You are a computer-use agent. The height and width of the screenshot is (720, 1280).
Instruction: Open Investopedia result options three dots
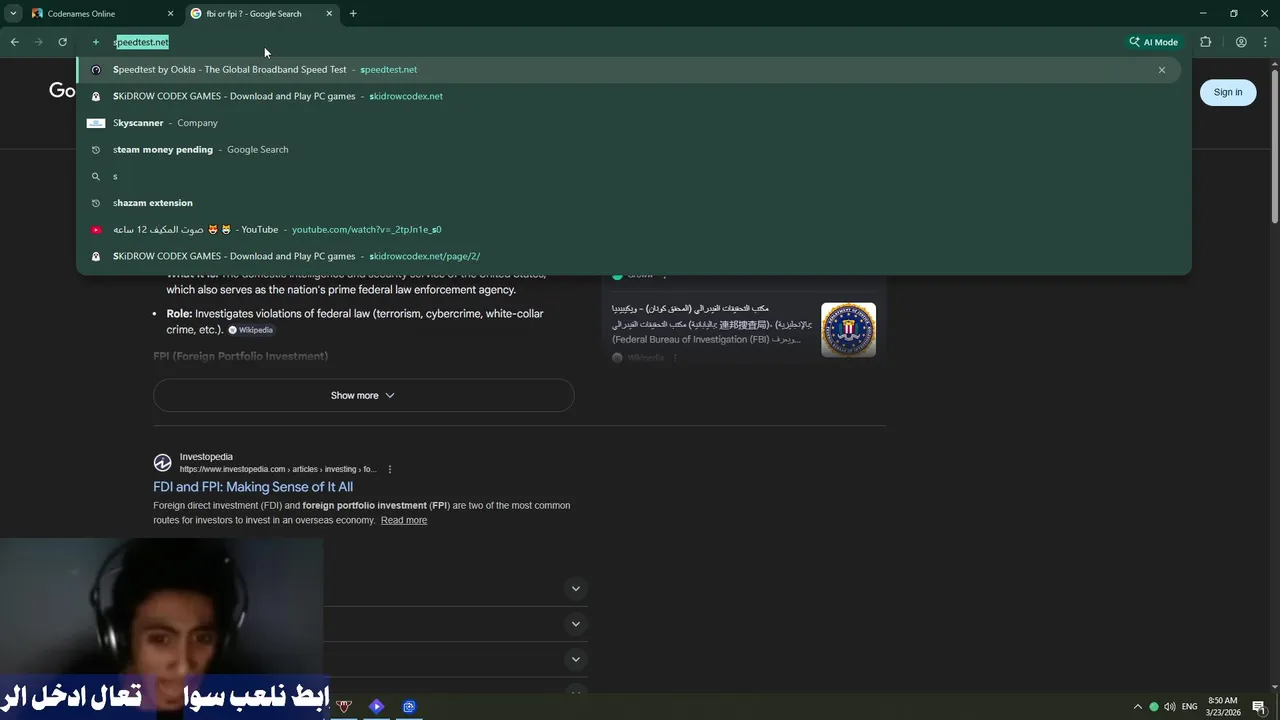click(x=390, y=469)
